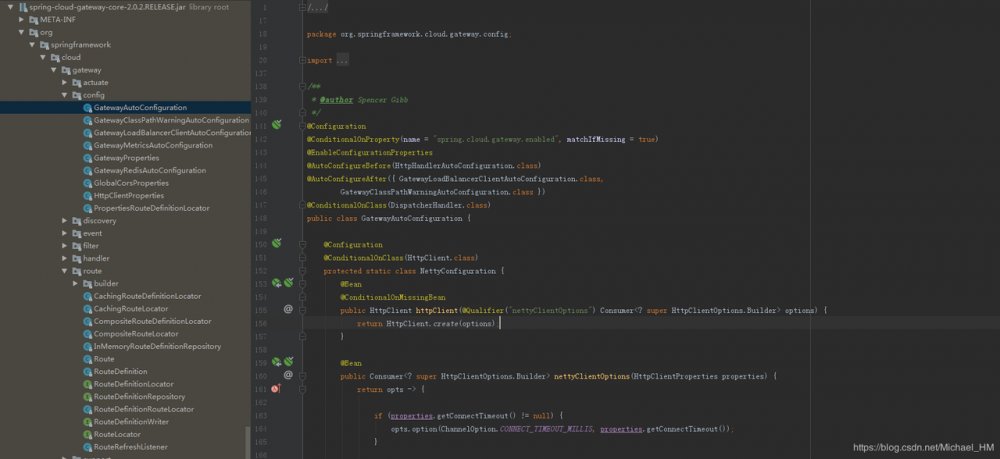Open CompositeRouteDefinitionLocator class

(152, 321)
